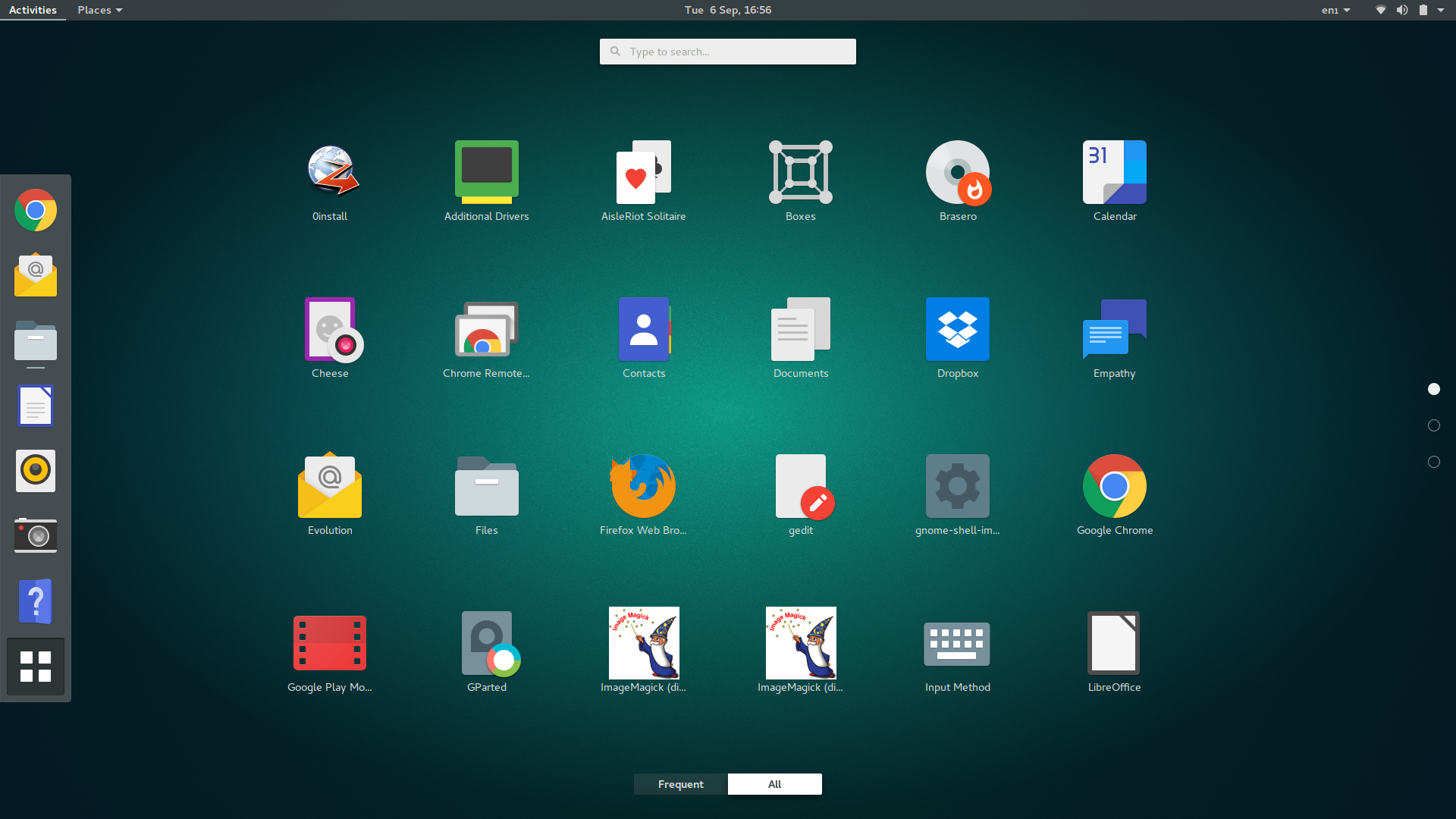Click the volume speaker icon

pos(1402,10)
